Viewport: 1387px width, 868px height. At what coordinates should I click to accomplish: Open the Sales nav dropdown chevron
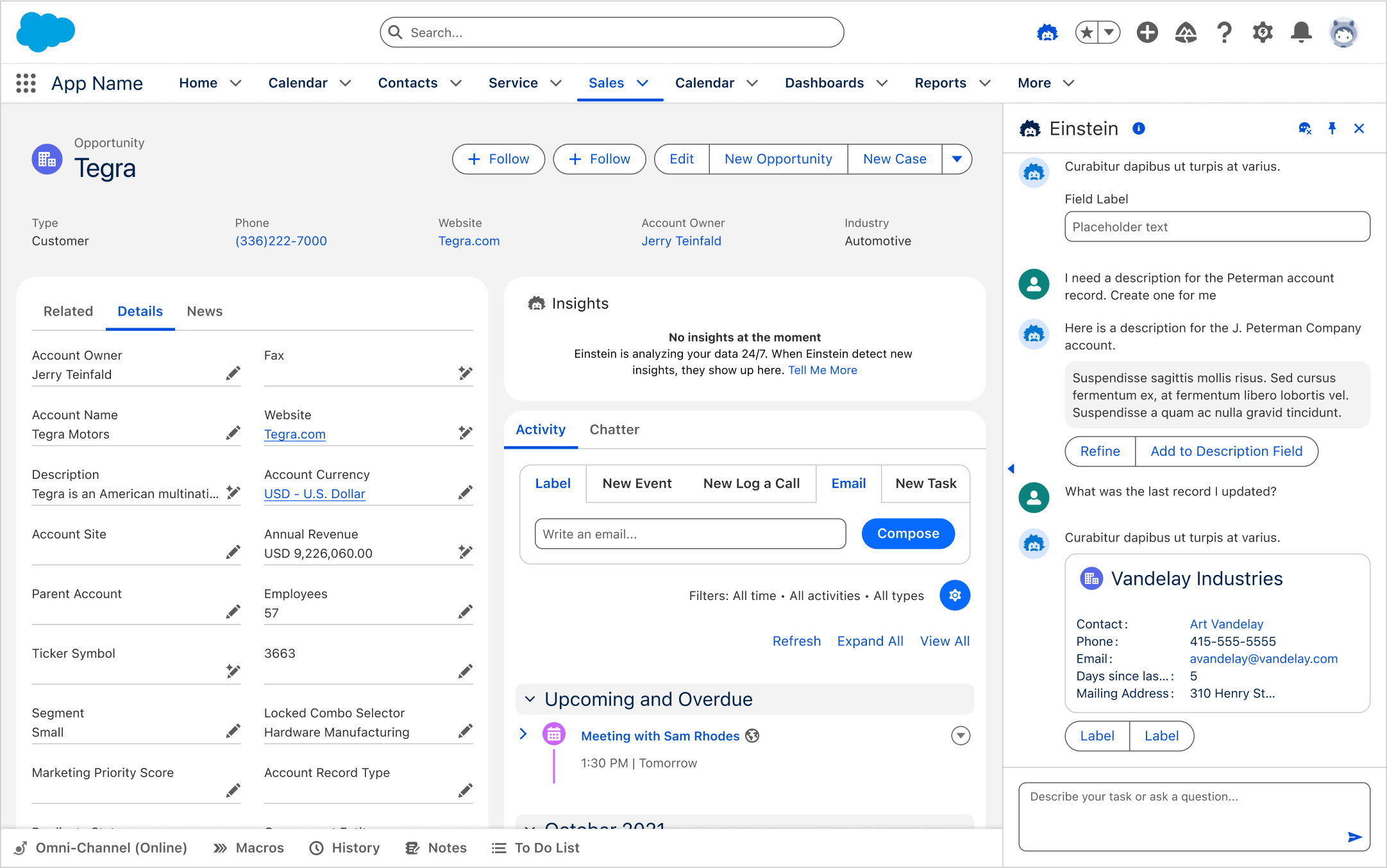click(643, 83)
